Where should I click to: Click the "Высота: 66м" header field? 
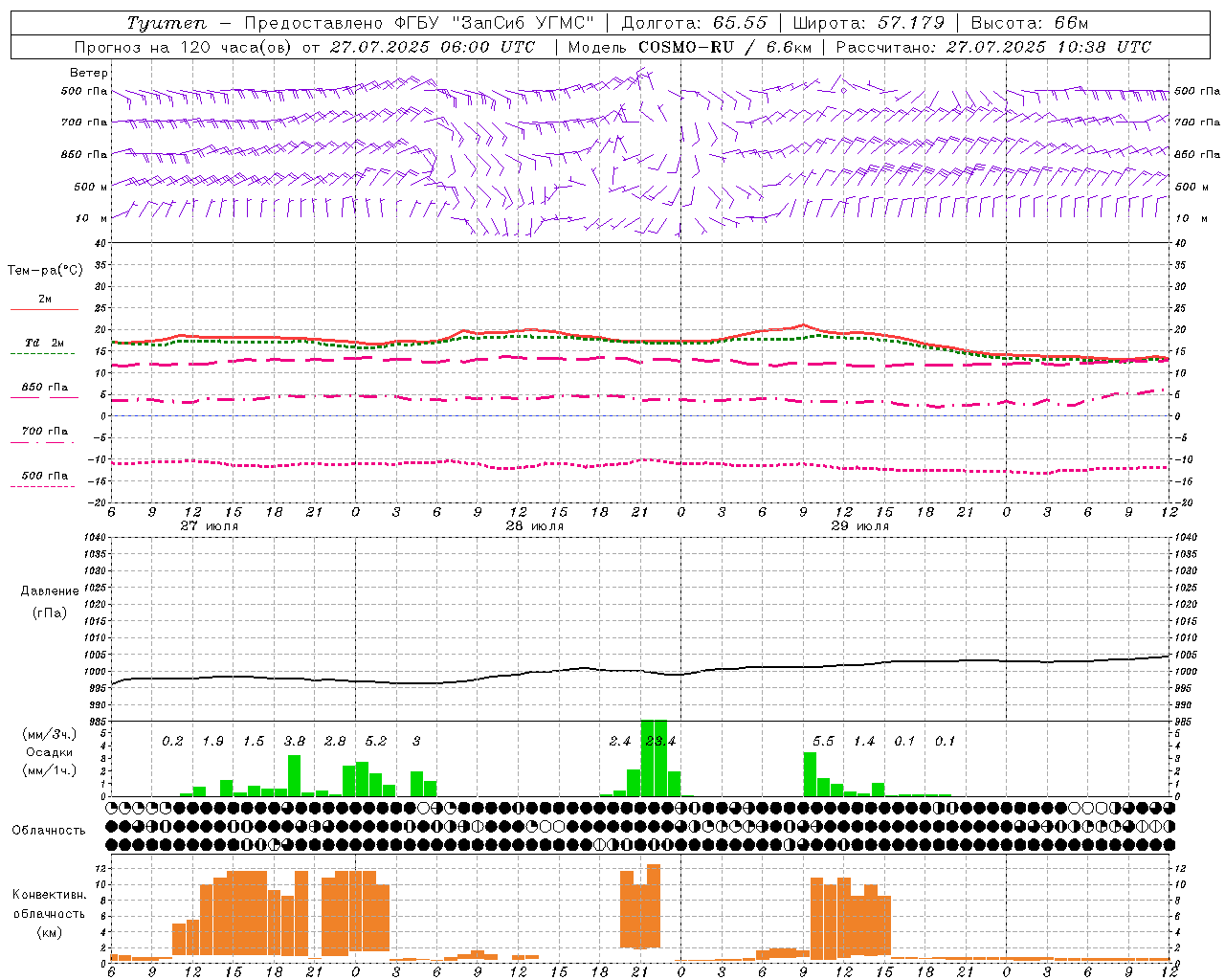[x=1030, y=23]
